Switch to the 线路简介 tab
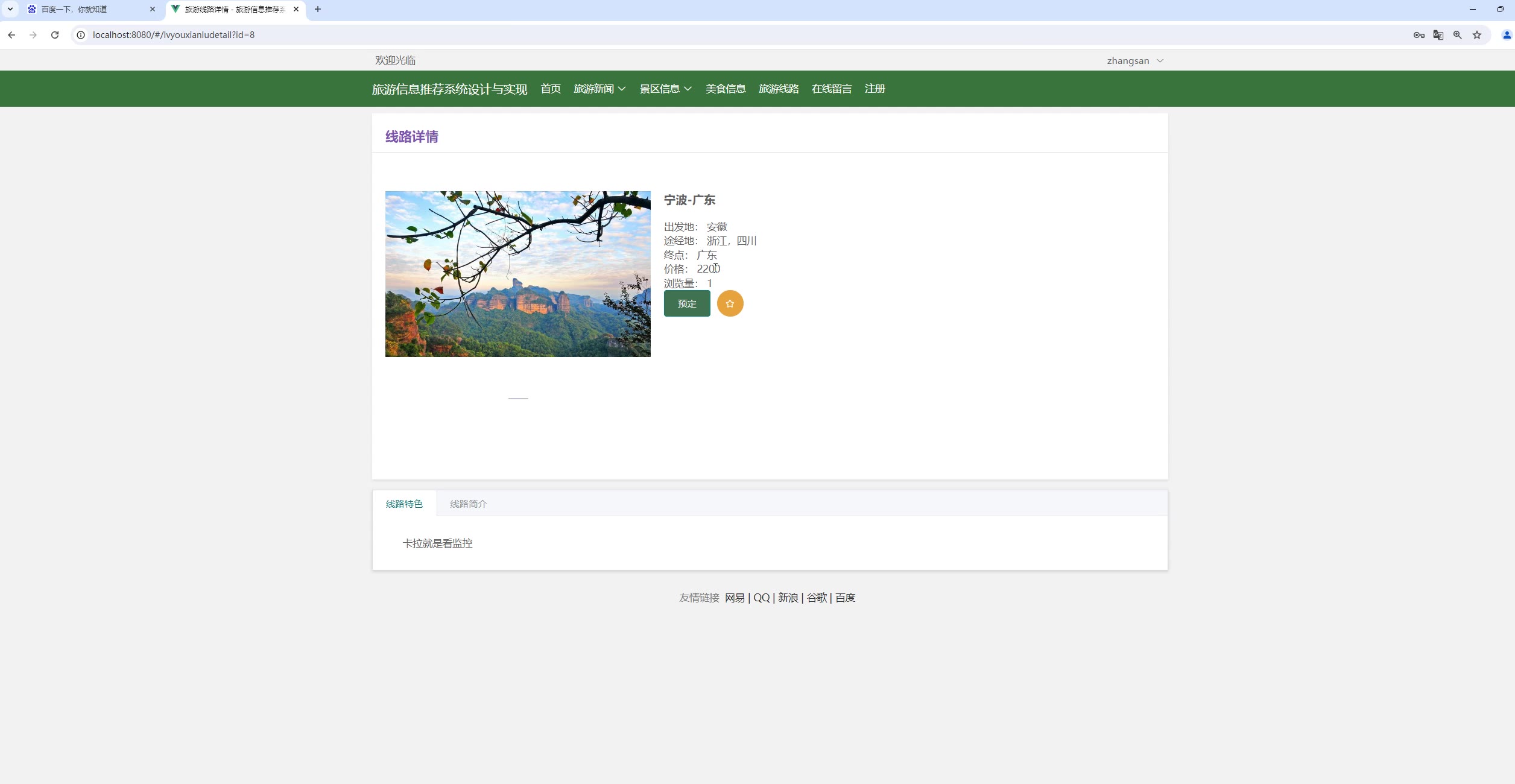The width and height of the screenshot is (1515, 784). click(468, 504)
